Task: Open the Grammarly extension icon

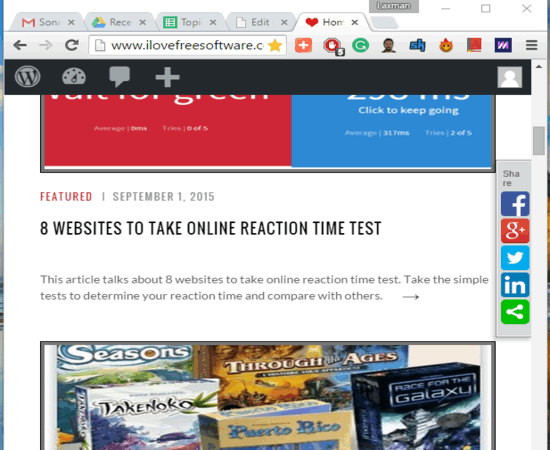Action: click(361, 45)
